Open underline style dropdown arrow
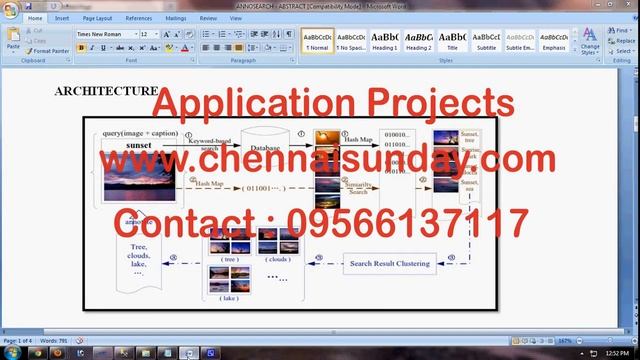The height and width of the screenshot is (360, 640). pos(111,48)
